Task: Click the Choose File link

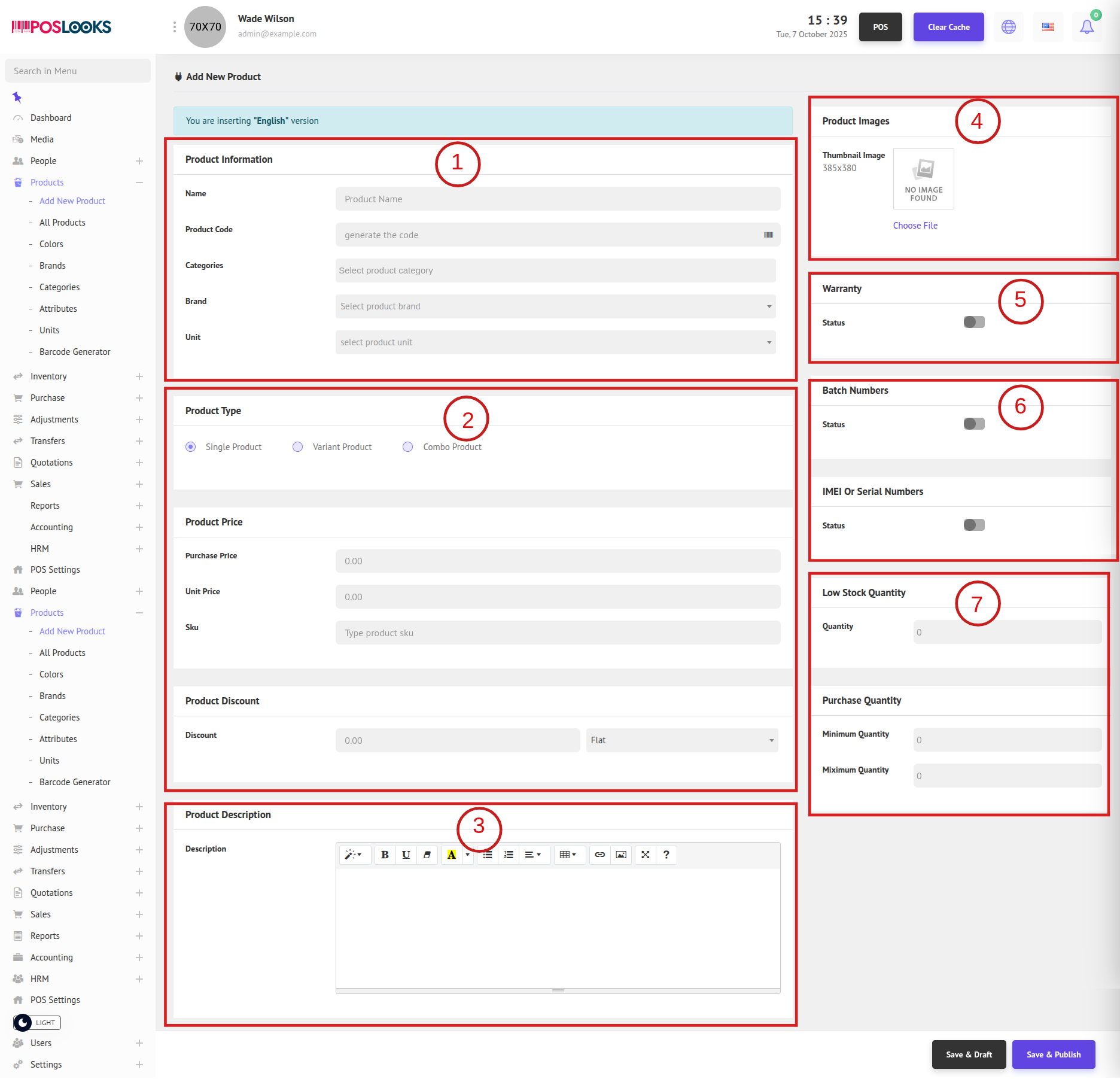Action: pyautogui.click(x=915, y=226)
